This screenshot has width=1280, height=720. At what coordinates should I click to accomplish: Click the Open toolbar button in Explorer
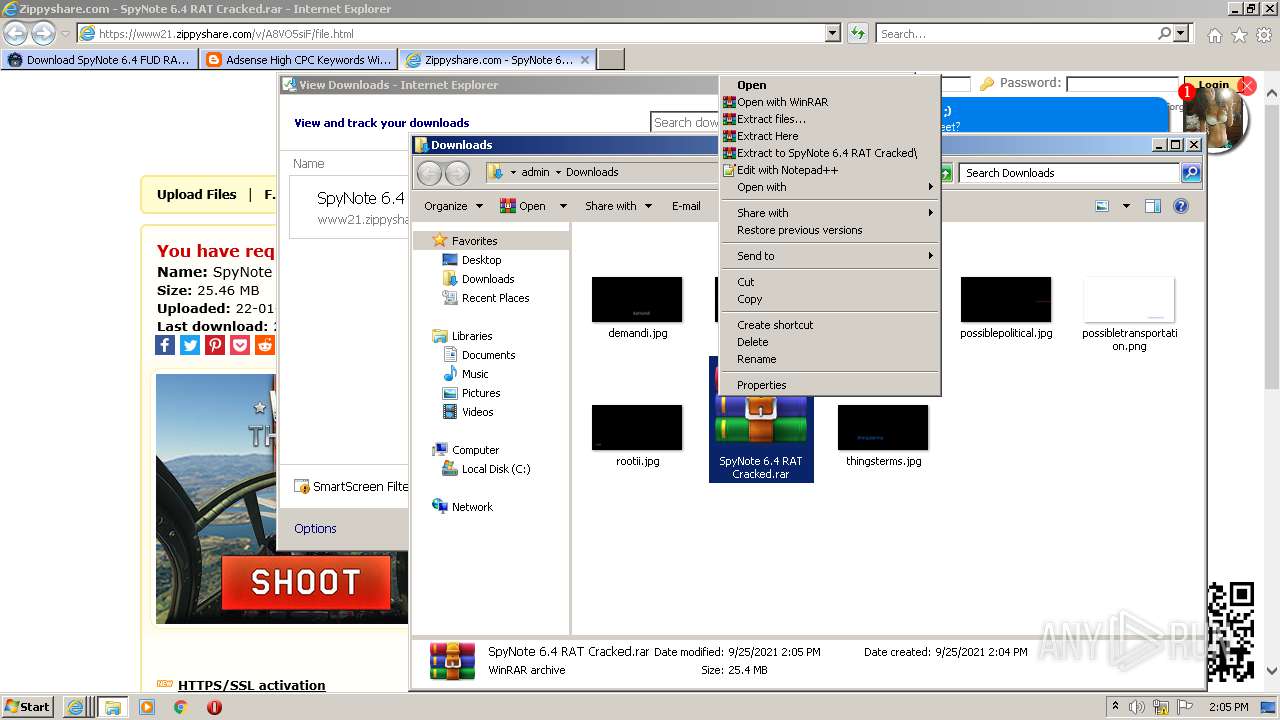pos(522,206)
